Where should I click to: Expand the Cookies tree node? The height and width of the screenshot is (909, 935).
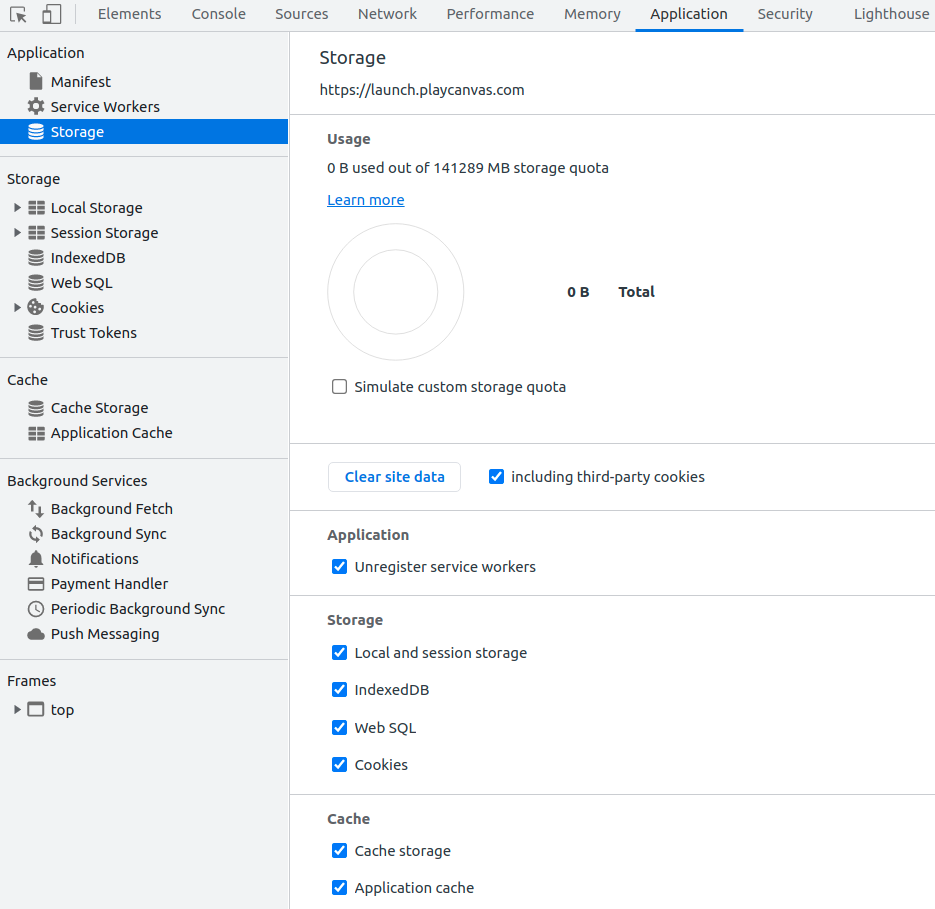(17, 308)
